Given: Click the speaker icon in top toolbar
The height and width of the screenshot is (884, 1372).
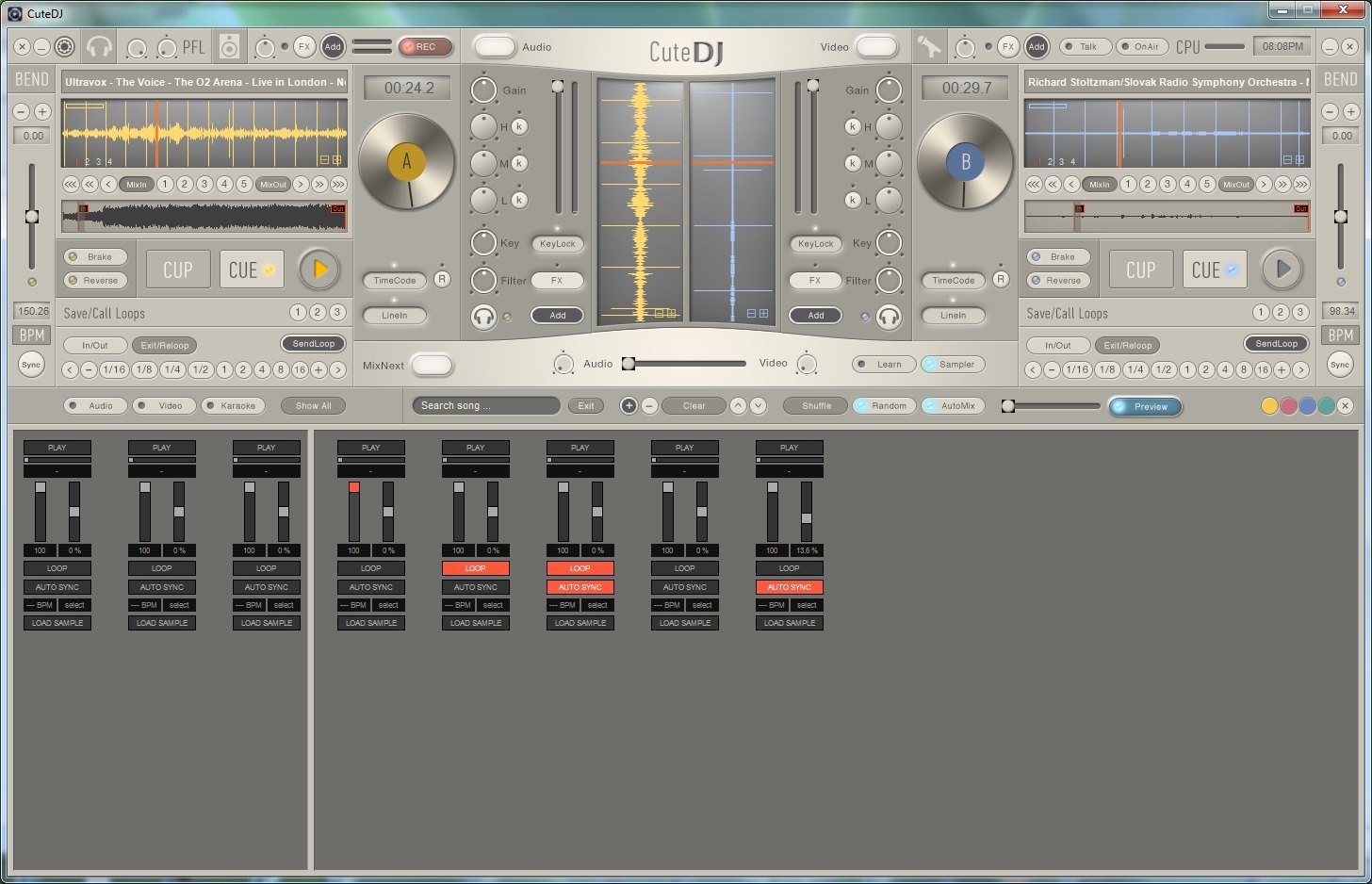Looking at the screenshot, I should pyautogui.click(x=229, y=46).
